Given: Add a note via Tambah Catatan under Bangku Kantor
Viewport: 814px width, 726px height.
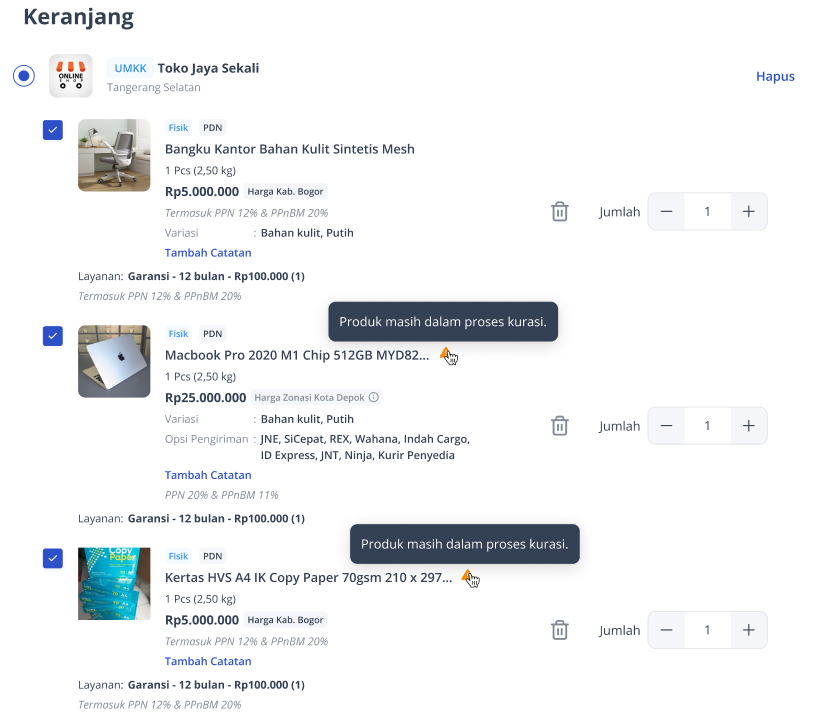Looking at the screenshot, I should tap(208, 253).
